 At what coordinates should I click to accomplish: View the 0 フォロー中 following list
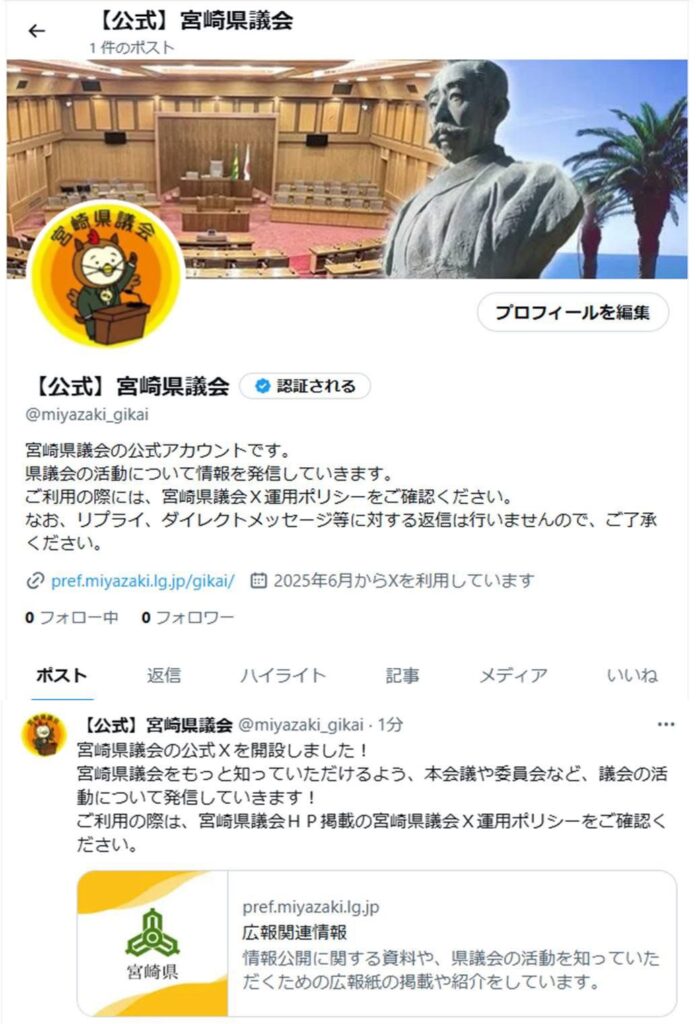point(72,617)
